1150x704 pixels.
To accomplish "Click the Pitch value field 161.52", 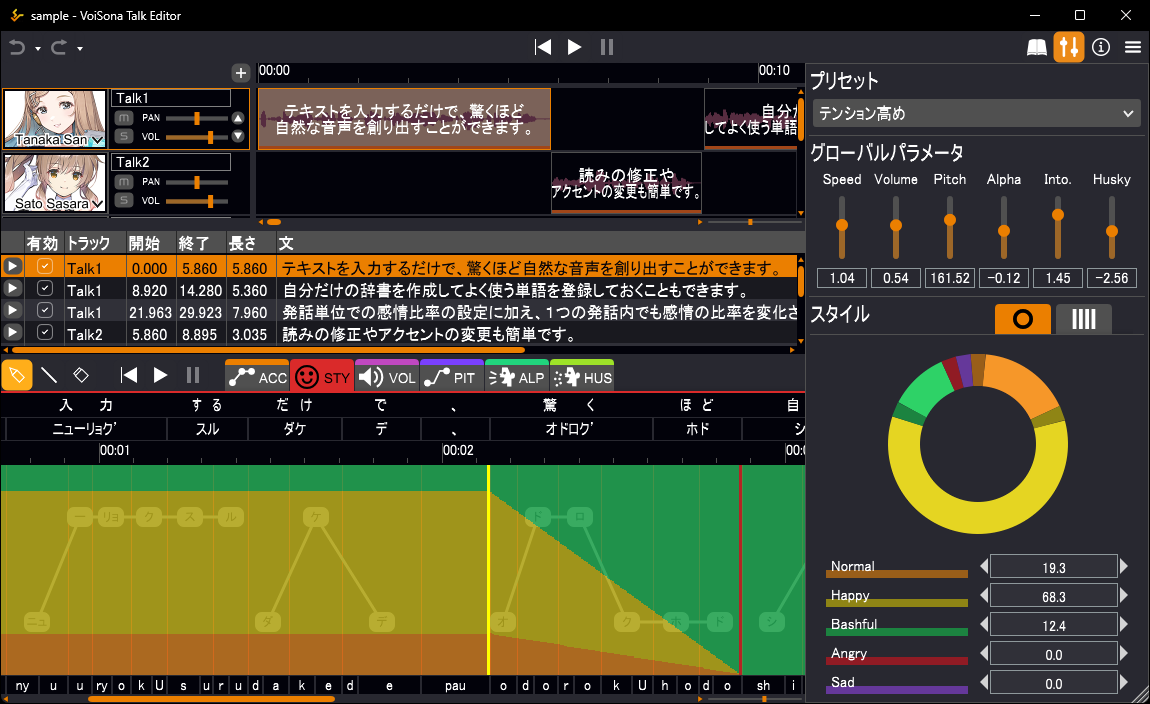I will [949, 278].
